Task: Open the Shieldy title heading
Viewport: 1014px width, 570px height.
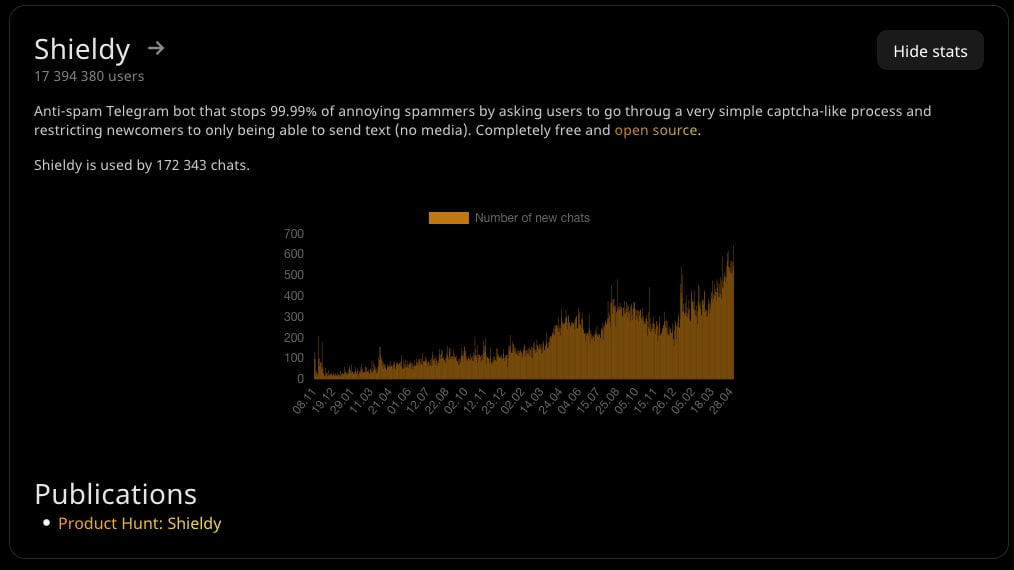Action: [82, 49]
